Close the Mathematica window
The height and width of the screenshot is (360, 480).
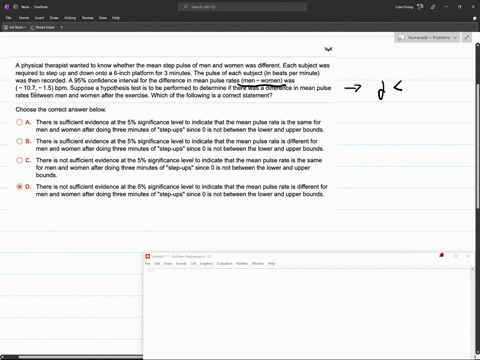point(468,256)
